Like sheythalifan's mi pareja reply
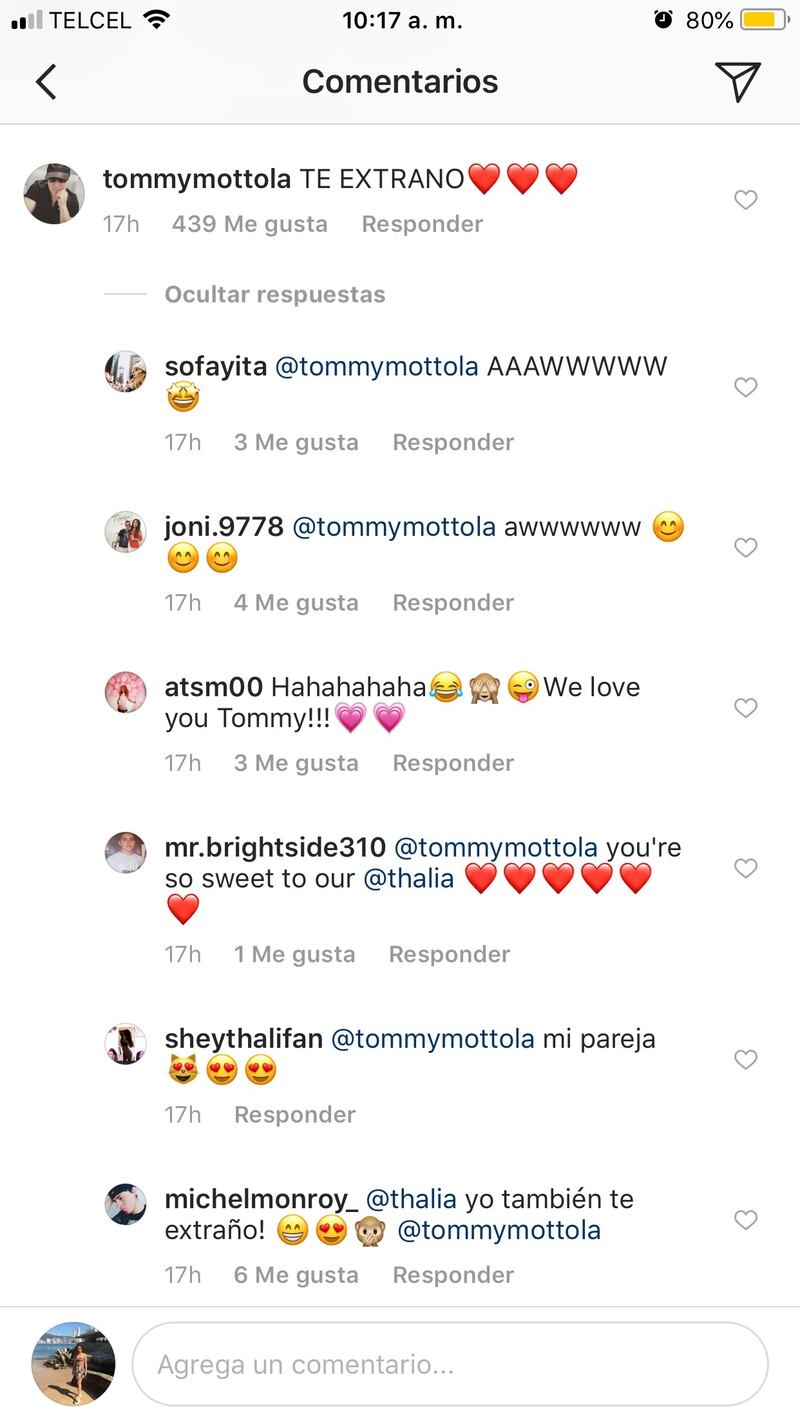Viewport: 800px width, 1422px height. (x=745, y=1059)
